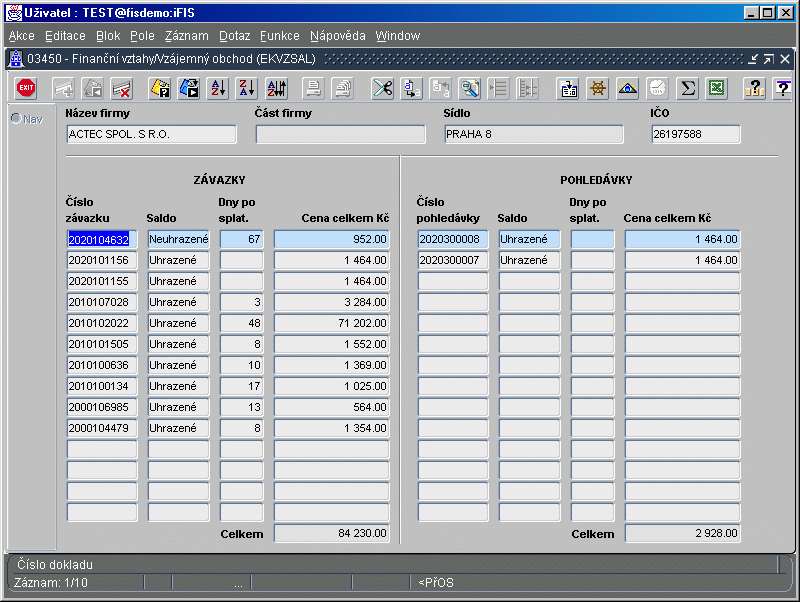Select pohledávka number 2020300007
Image resolution: width=800 pixels, height=602 pixels.
pyautogui.click(x=453, y=260)
